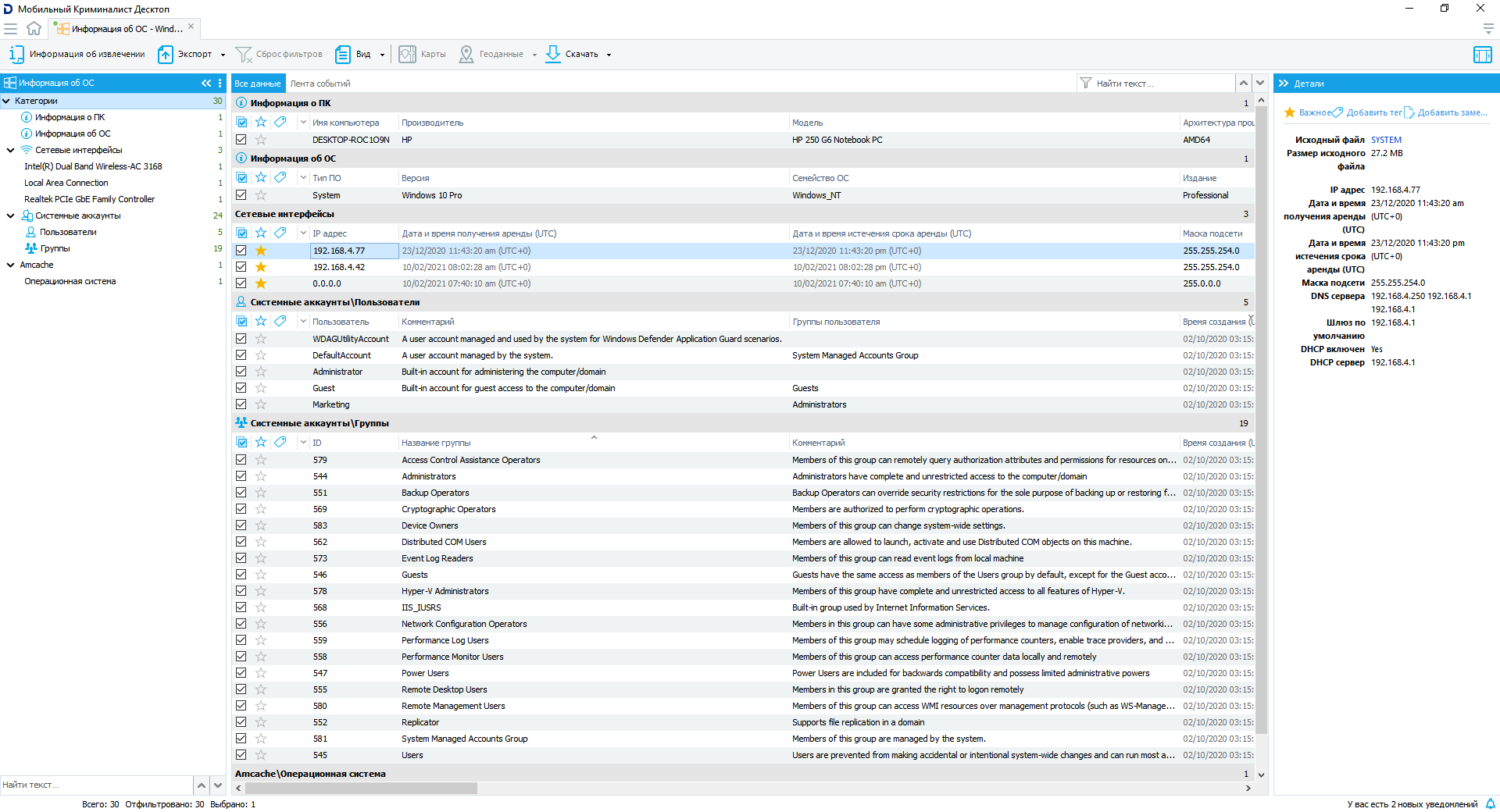
Task: Toggle checkbox for DESKTOP-ROC1O9N row
Action: point(241,140)
